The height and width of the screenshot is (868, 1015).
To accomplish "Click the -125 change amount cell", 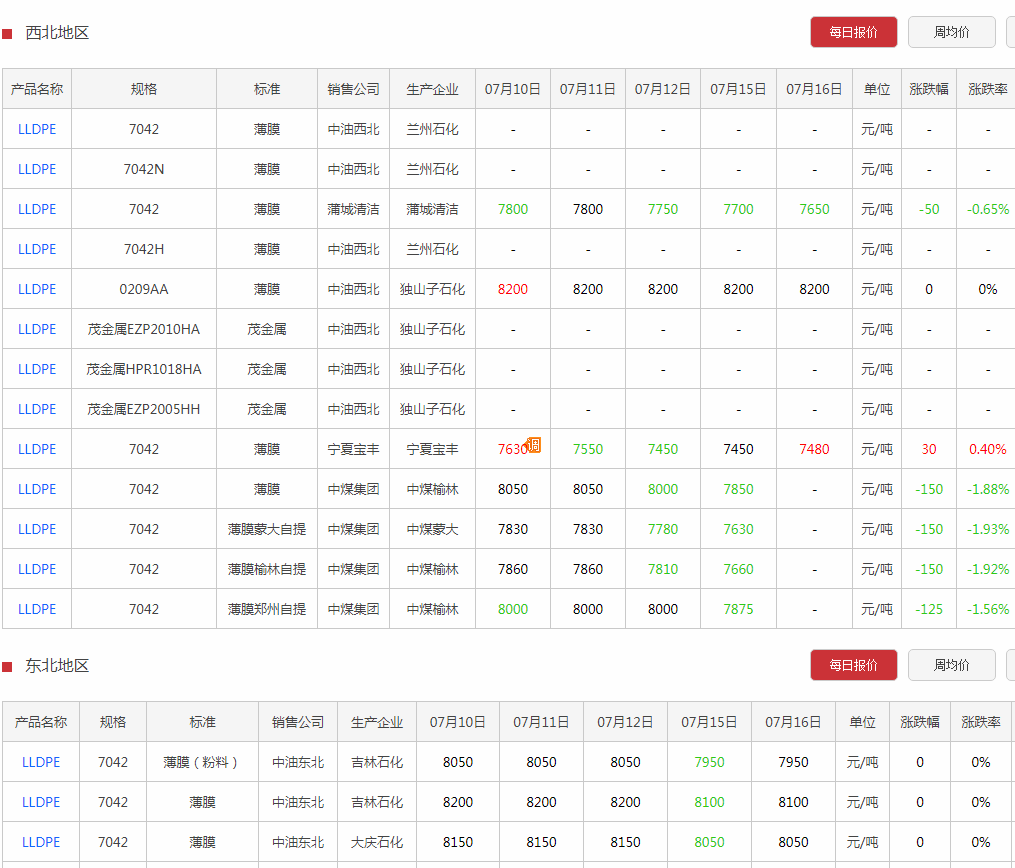I will [929, 610].
